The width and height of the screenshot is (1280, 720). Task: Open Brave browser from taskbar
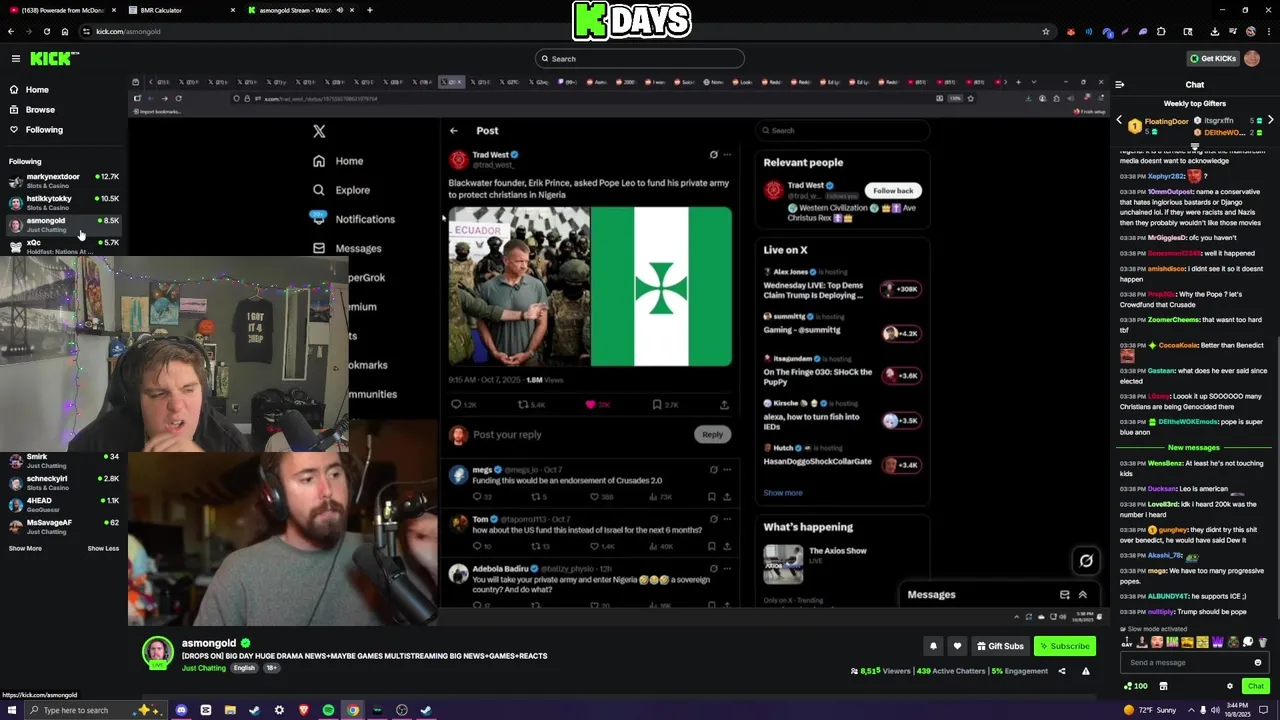(304, 710)
